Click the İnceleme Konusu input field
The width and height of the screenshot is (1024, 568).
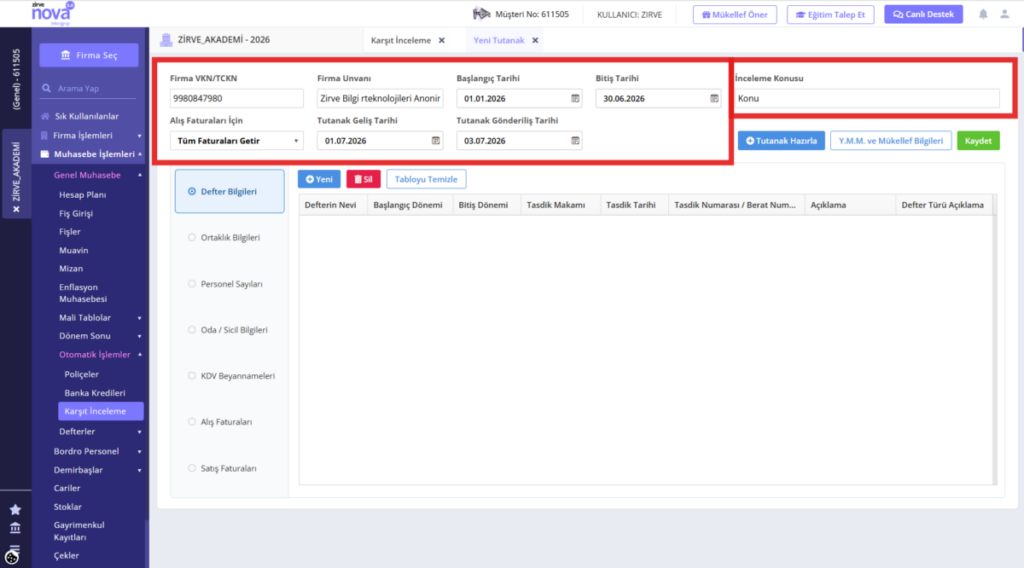coord(867,99)
